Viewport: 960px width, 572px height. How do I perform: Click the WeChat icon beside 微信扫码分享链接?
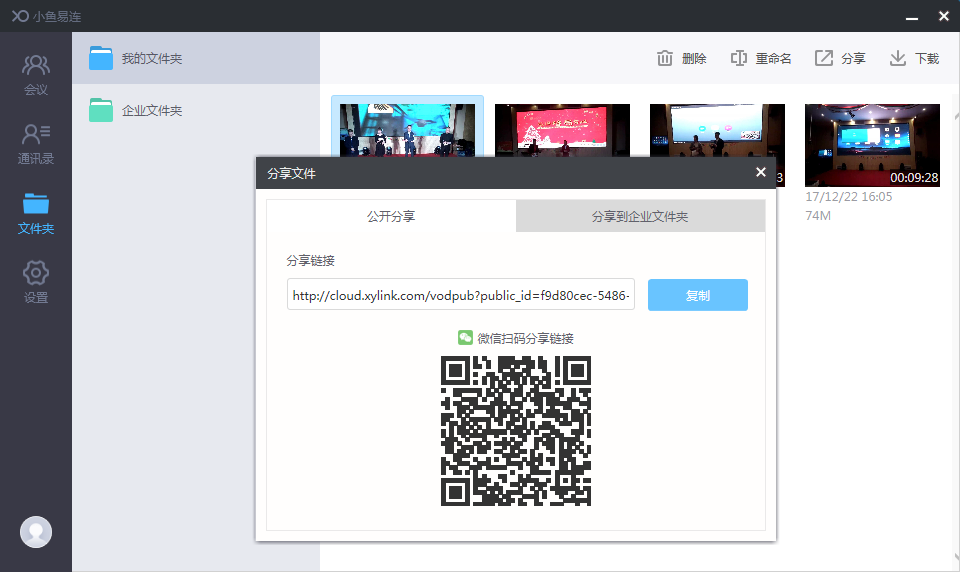click(x=465, y=337)
